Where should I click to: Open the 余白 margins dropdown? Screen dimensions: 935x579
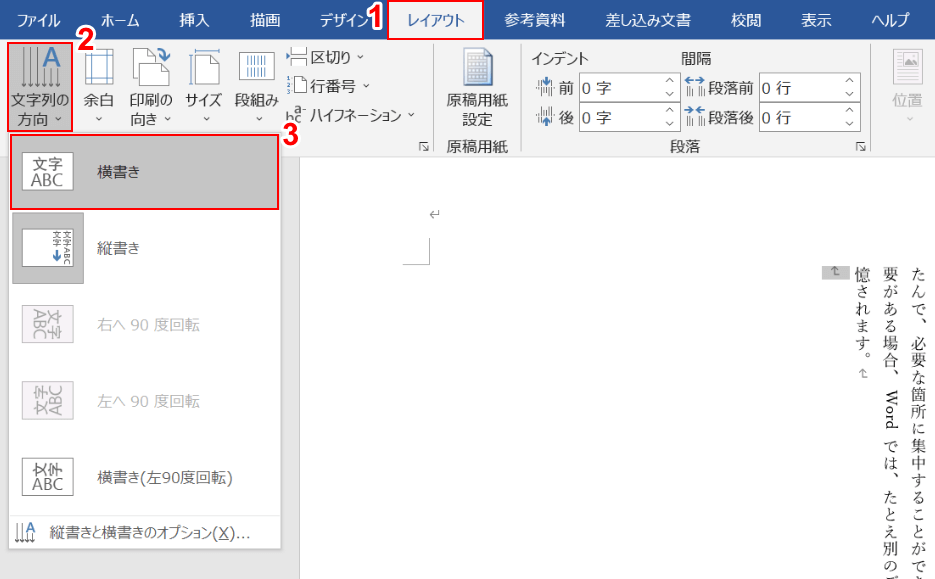[99, 87]
